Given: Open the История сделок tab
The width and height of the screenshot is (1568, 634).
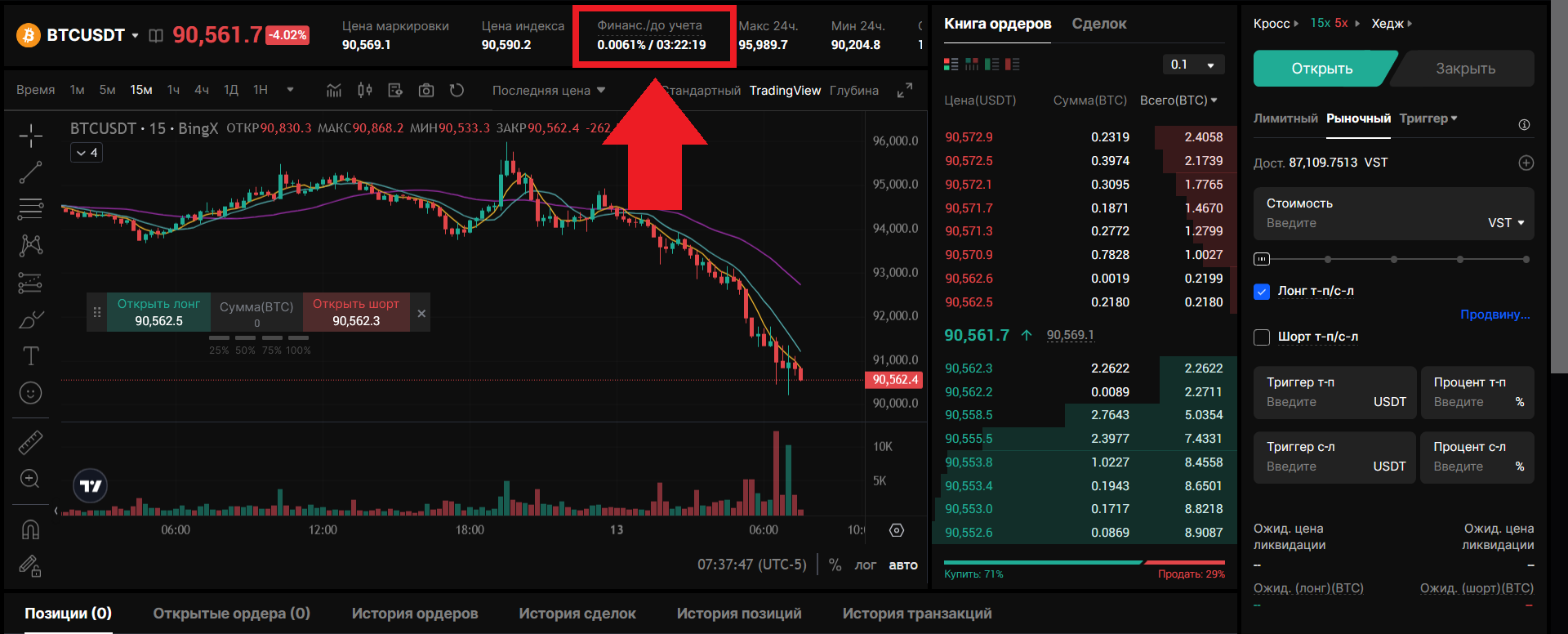Looking at the screenshot, I should pos(577,614).
